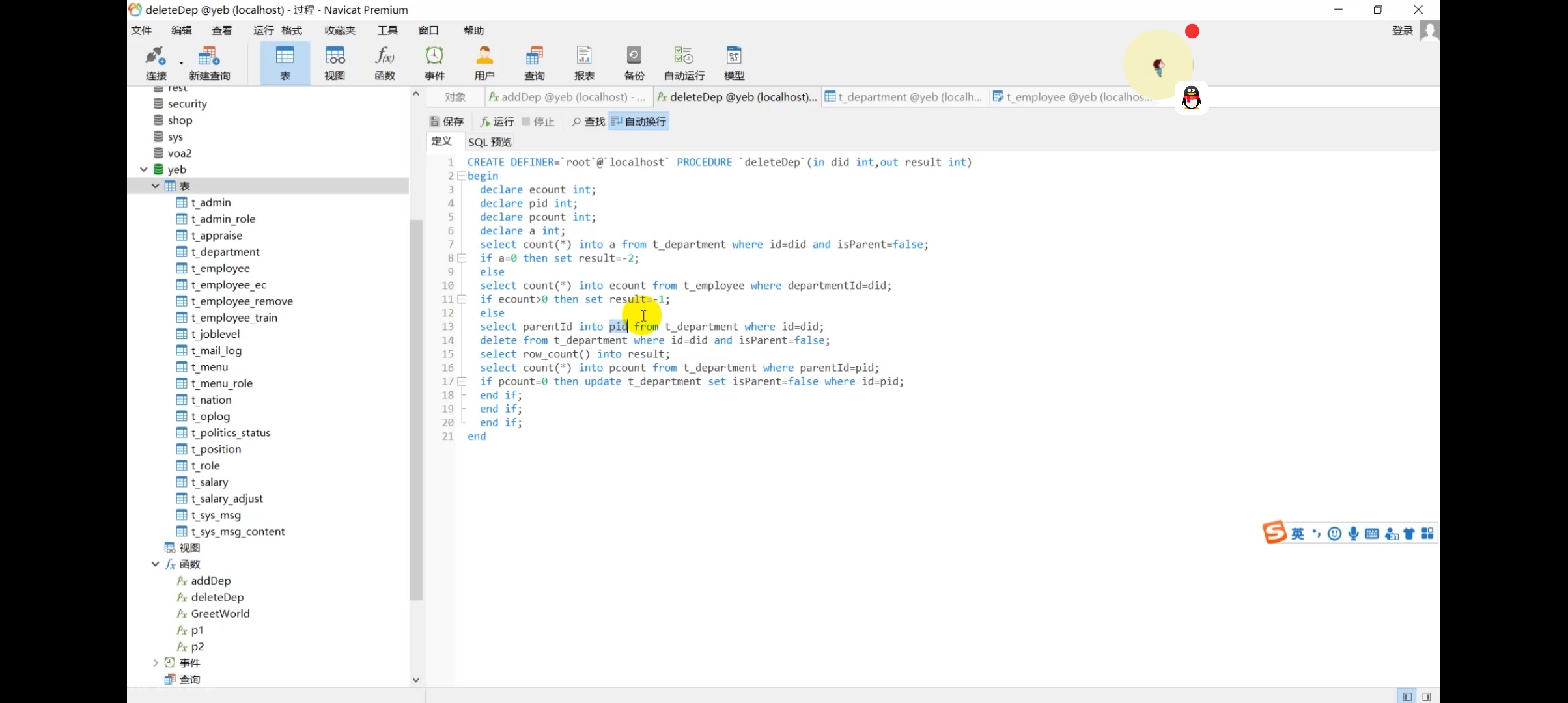Collapse the if block fold marker at line 11

tap(462, 299)
